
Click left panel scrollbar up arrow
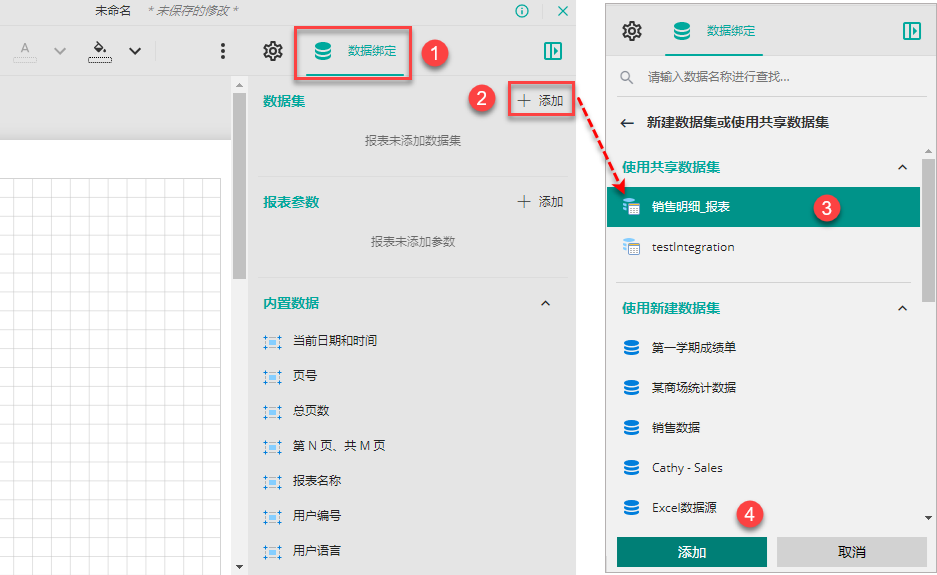pyautogui.click(x=239, y=85)
